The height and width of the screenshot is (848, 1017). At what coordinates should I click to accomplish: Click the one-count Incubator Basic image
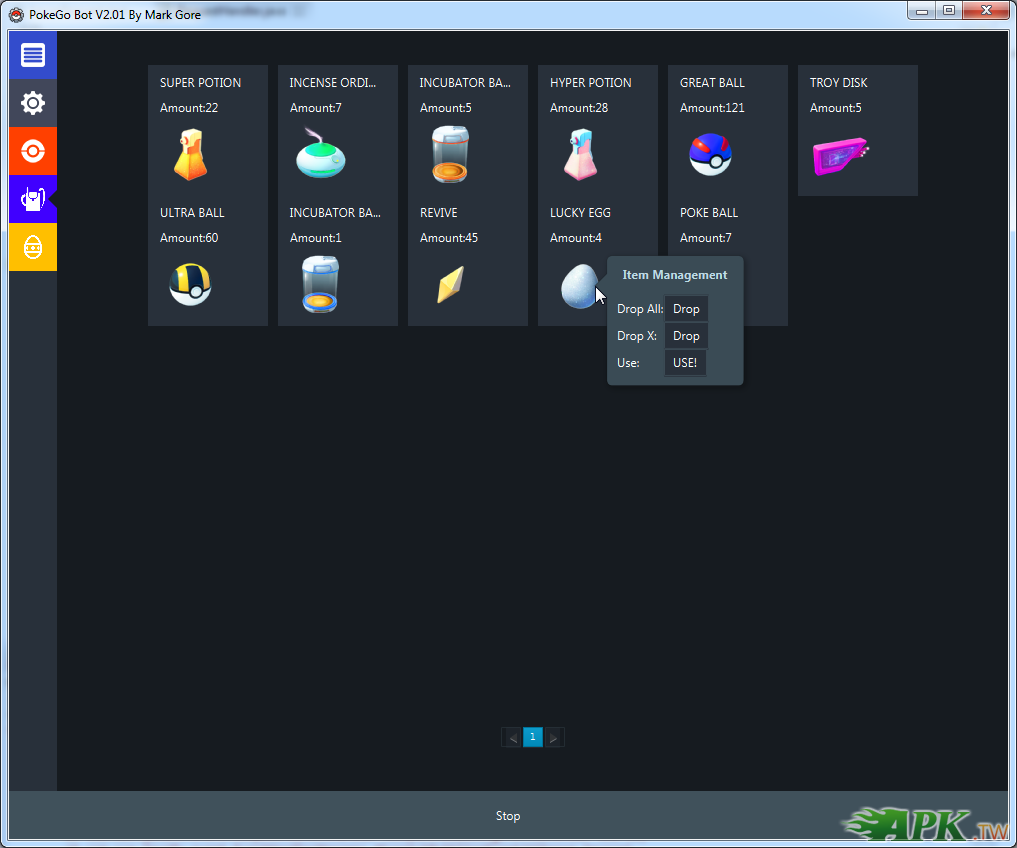point(320,284)
